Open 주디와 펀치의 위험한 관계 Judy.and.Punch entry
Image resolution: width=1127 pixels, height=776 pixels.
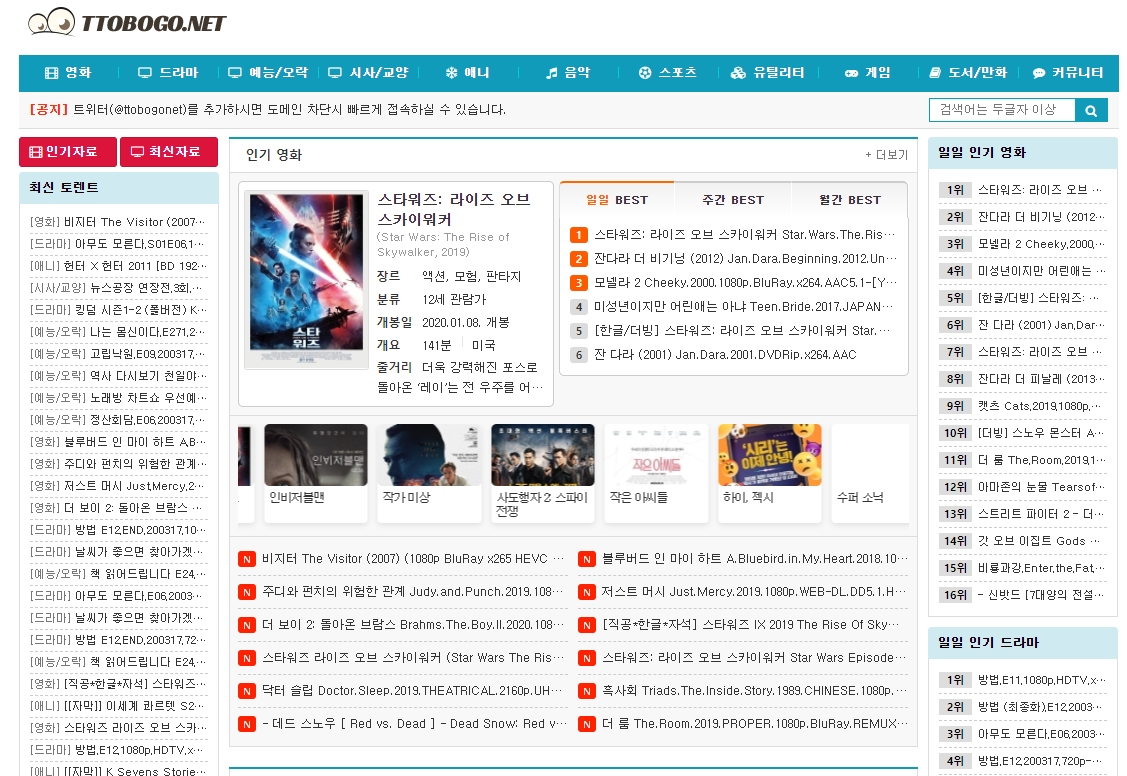tap(414, 592)
